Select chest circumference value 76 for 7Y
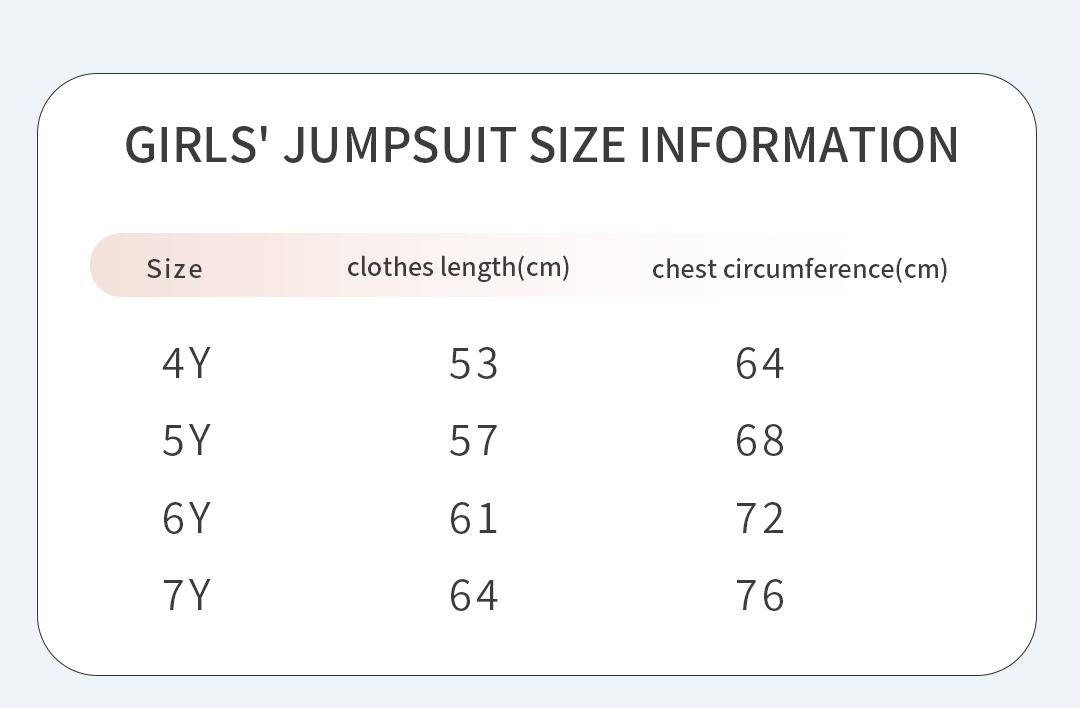The height and width of the screenshot is (708, 1080). (x=760, y=595)
